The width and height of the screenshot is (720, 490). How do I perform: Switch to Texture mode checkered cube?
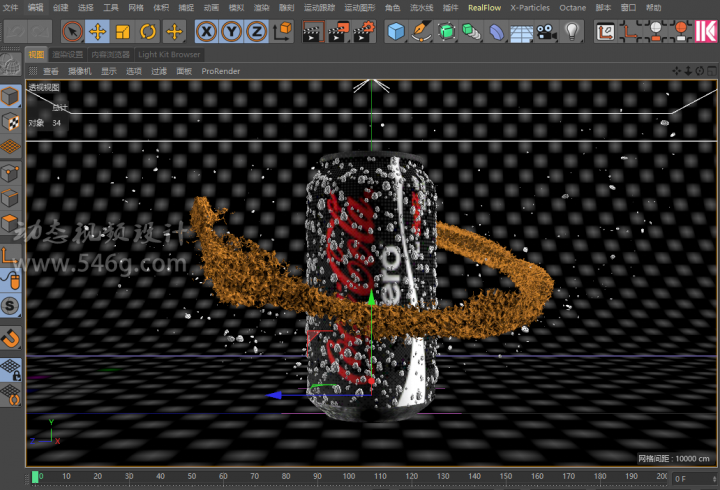[x=10, y=122]
